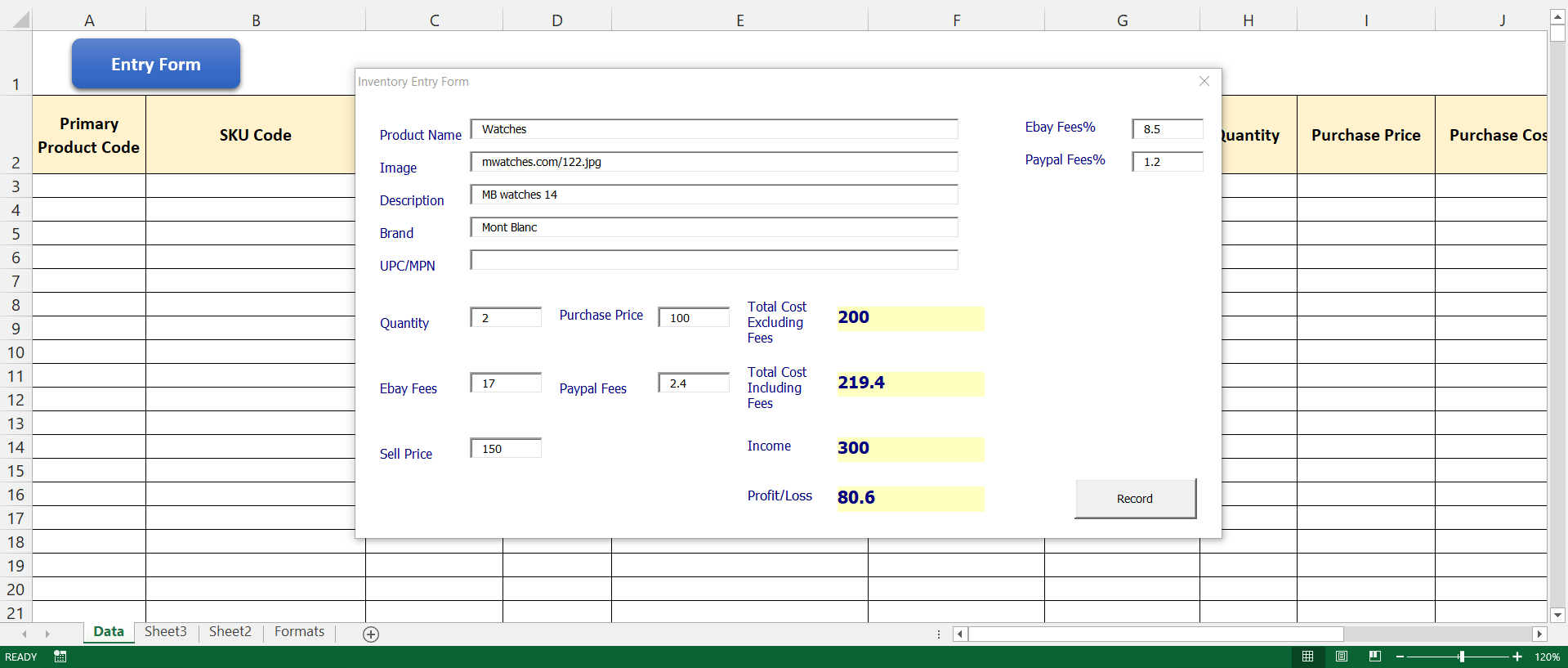Viewport: 1568px width, 668px height.
Task: Click the macro recording icon in status bar
Action: coord(60,657)
